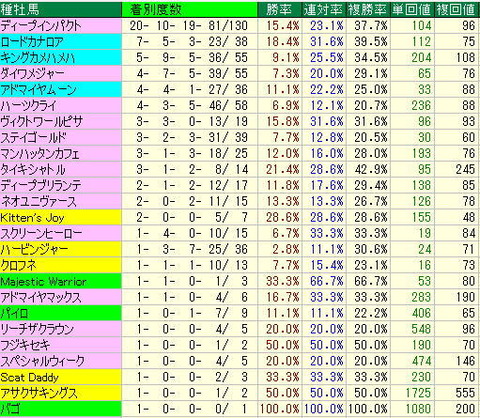
Task: Select the ヴィクトワールピサ sire name
Action: [x=41, y=122]
